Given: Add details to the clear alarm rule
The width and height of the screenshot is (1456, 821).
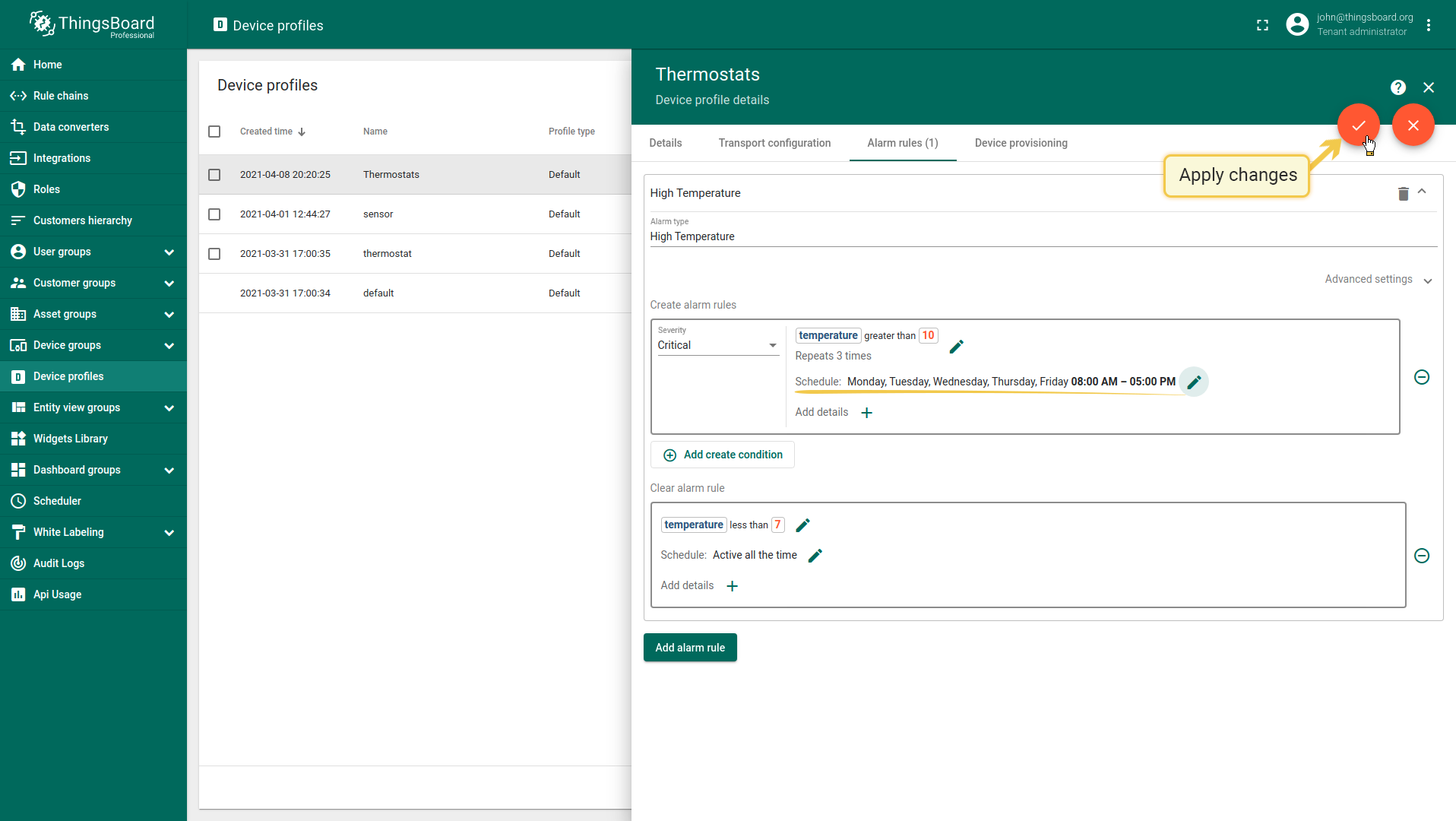Looking at the screenshot, I should 732,586.
